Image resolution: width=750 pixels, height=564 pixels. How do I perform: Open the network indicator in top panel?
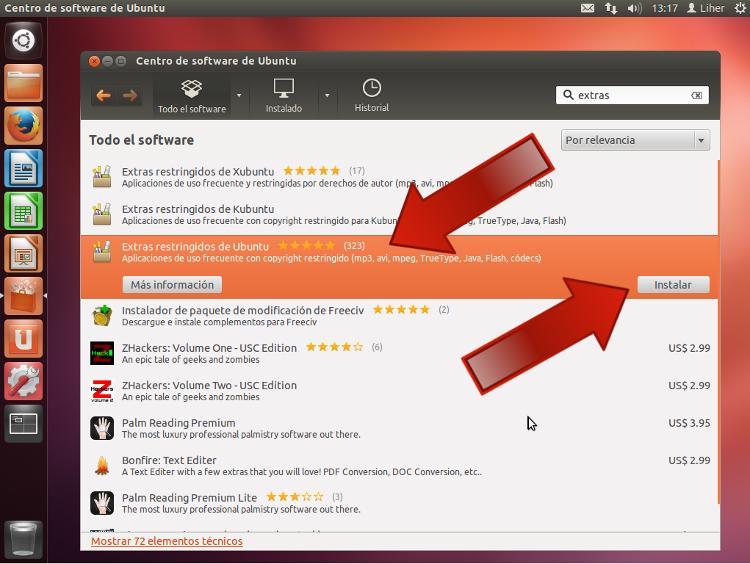611,8
